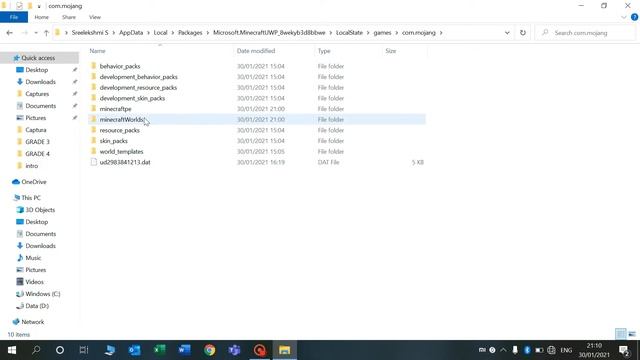The width and height of the screenshot is (640, 360).
Task: Click LocalState in the address path
Action: click(x=349, y=33)
